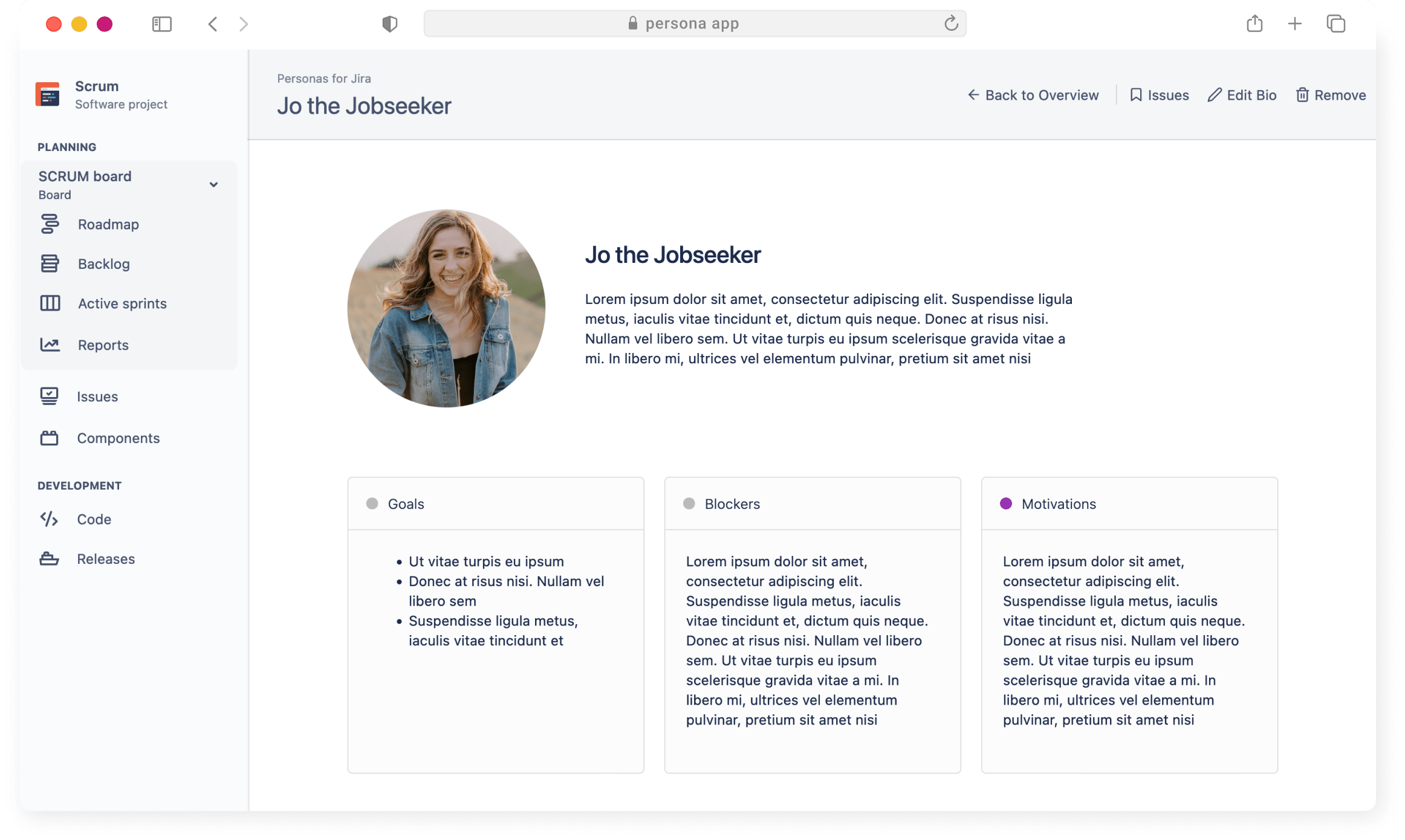Click the gray dot beside Goals
This screenshot has width=1405, height=840.
point(372,503)
